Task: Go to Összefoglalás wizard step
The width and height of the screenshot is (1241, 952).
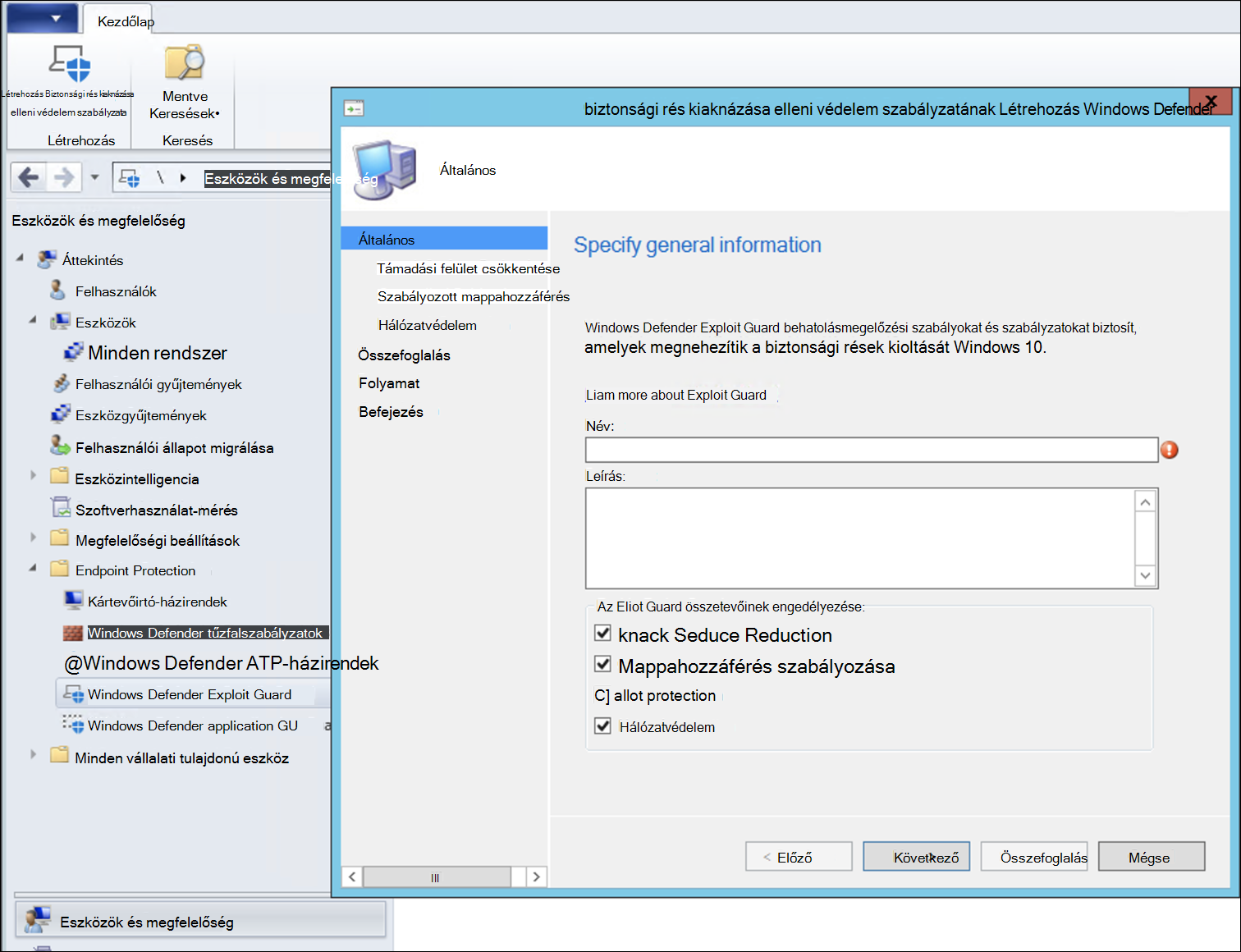Action: coord(404,355)
